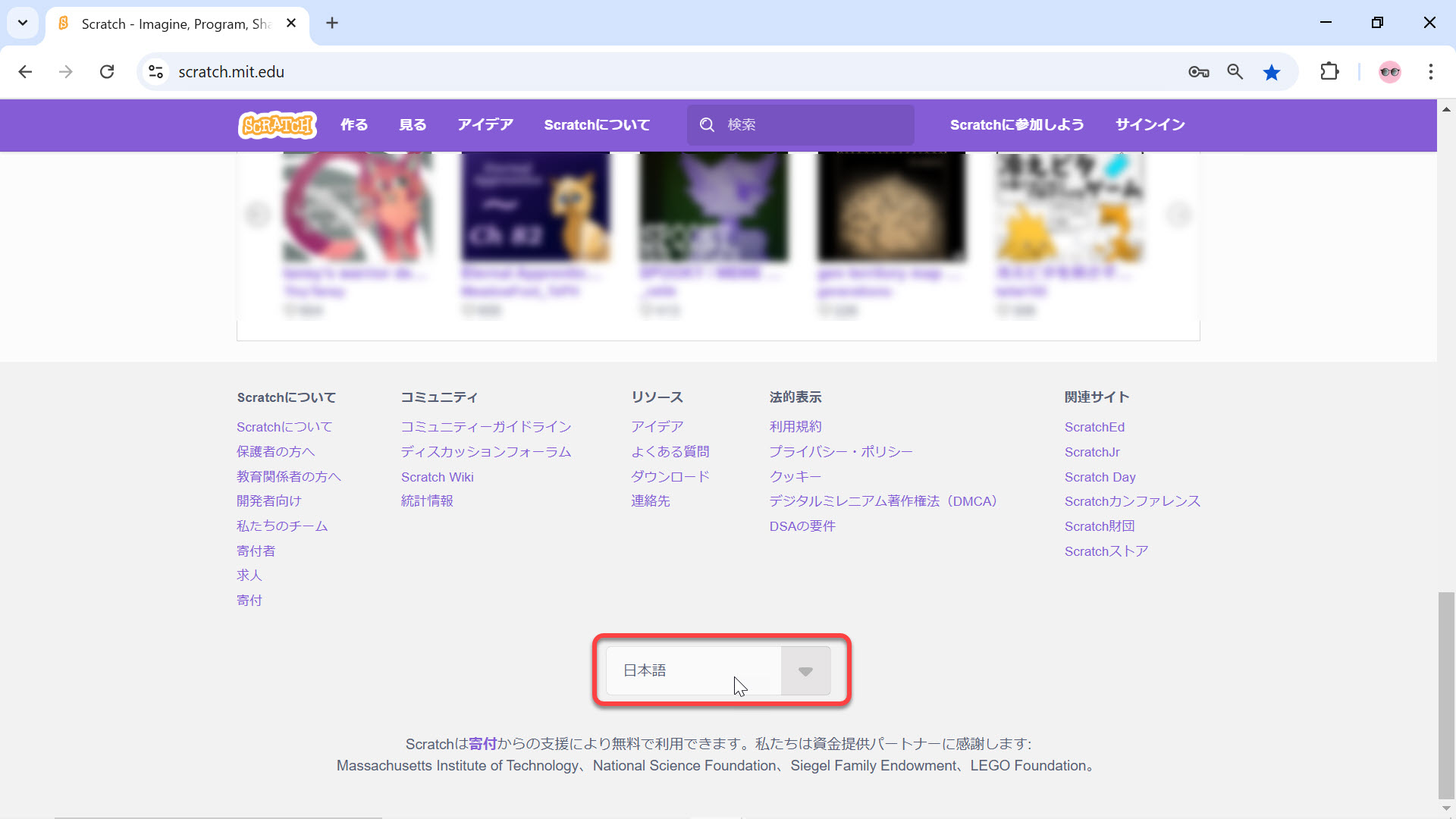Open Scratch財団 link
Screen dimensions: 1456x819
pyautogui.click(x=1100, y=526)
